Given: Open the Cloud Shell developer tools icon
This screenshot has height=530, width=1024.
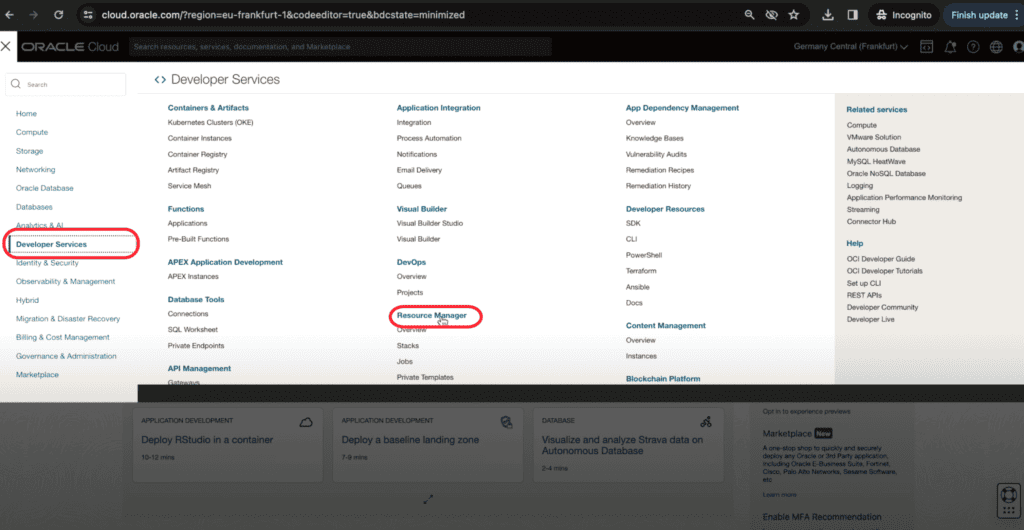Looking at the screenshot, I should coord(926,47).
